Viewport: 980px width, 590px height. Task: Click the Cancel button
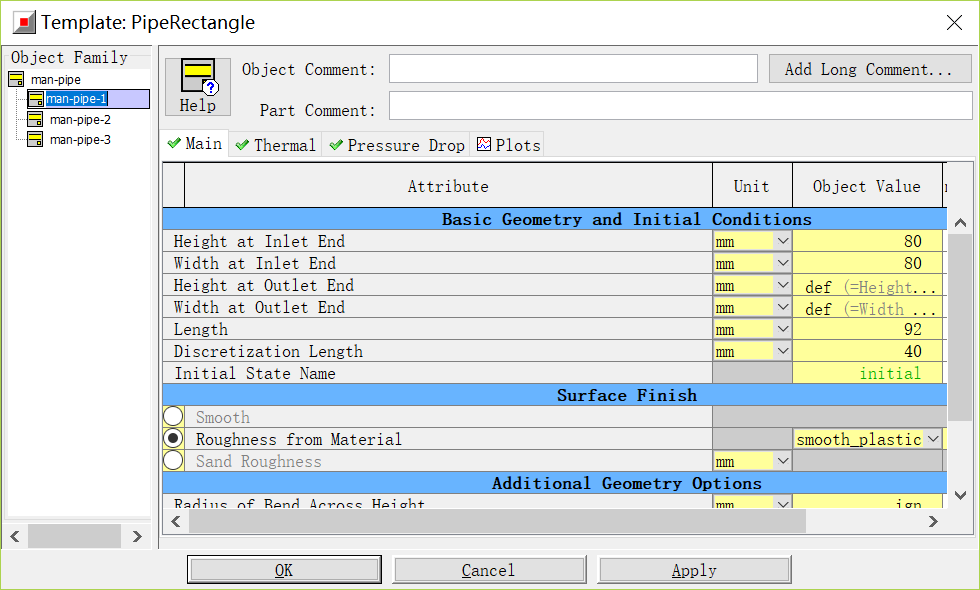(489, 570)
